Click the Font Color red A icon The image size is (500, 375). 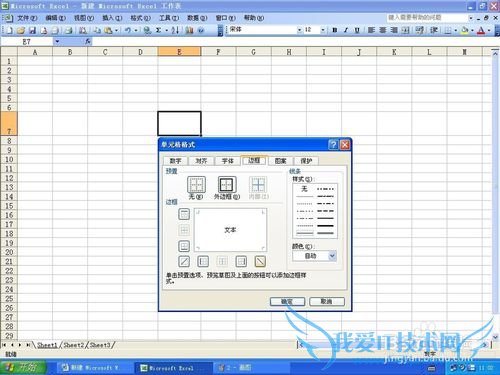tap(481, 30)
